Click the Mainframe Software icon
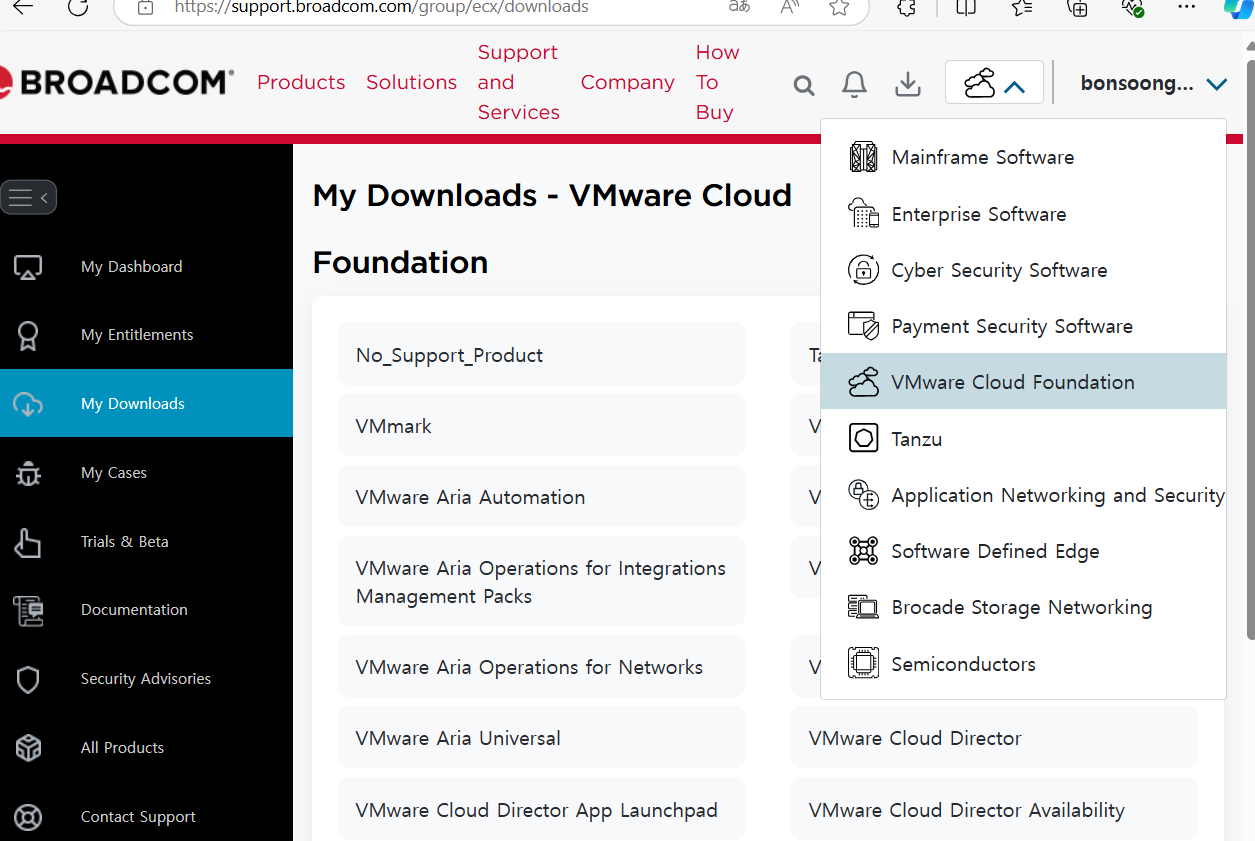 pos(863,157)
